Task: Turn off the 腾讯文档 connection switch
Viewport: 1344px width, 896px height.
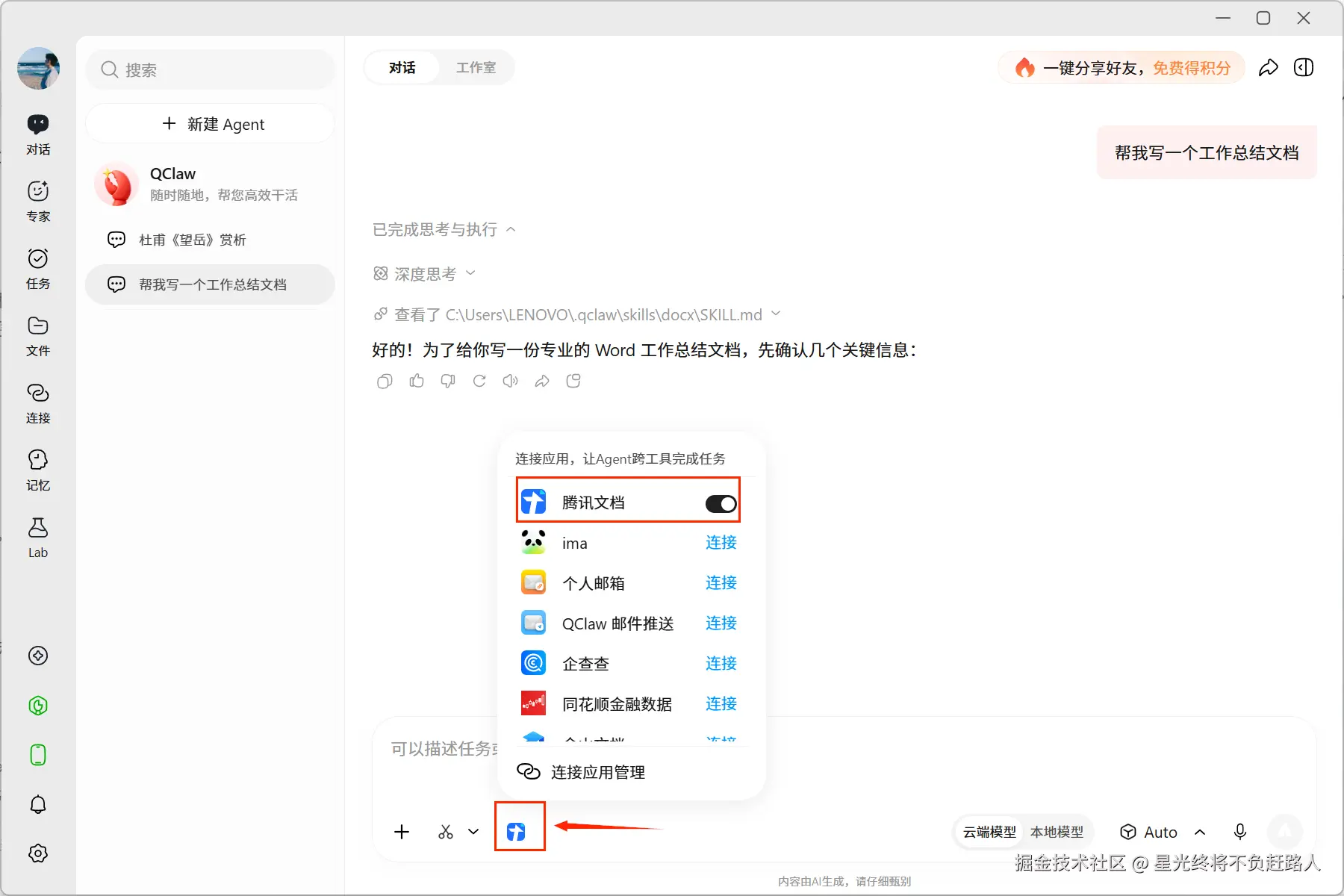Action: click(x=721, y=504)
